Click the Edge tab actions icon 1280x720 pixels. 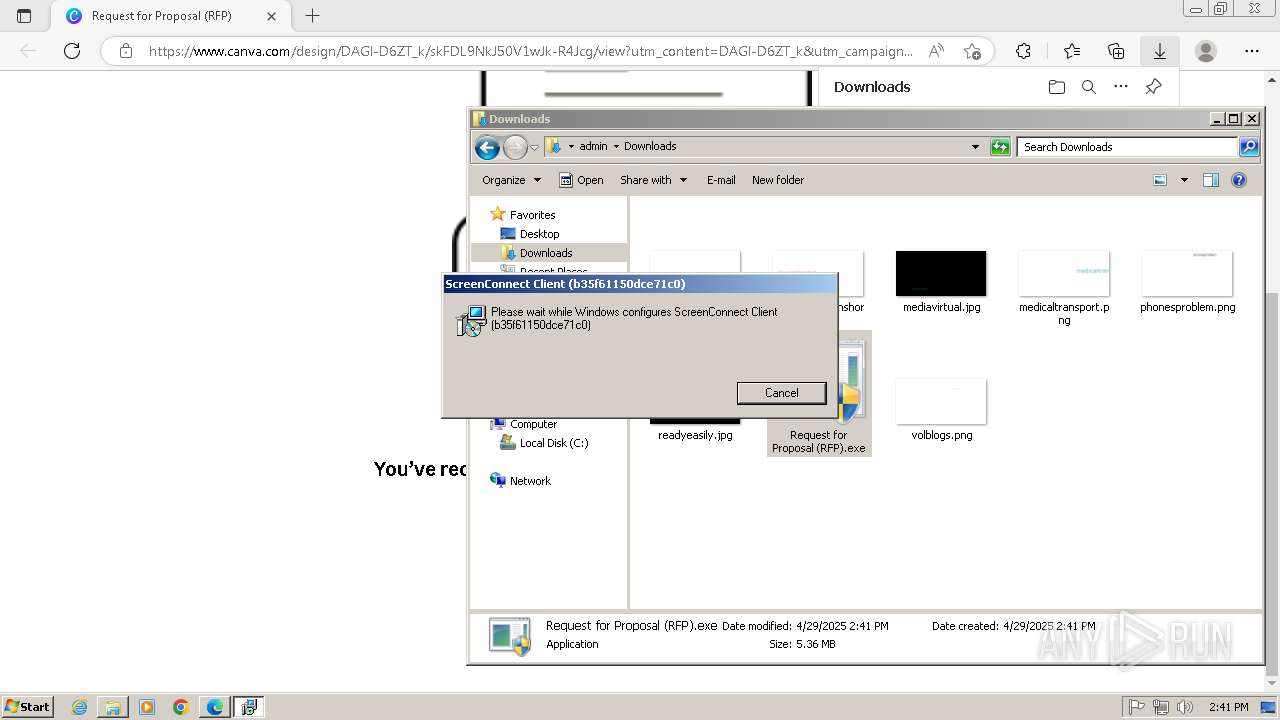click(x=24, y=16)
